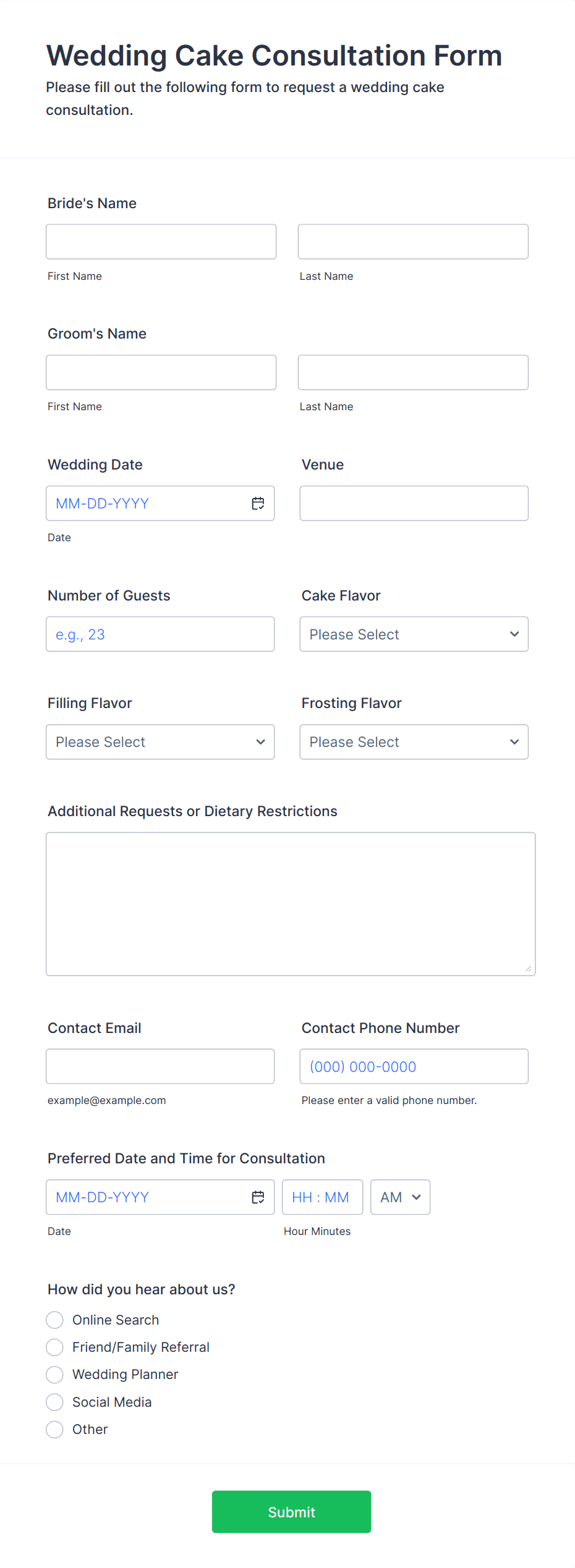
Task: Click the Bride's Last Name field
Action: click(413, 242)
